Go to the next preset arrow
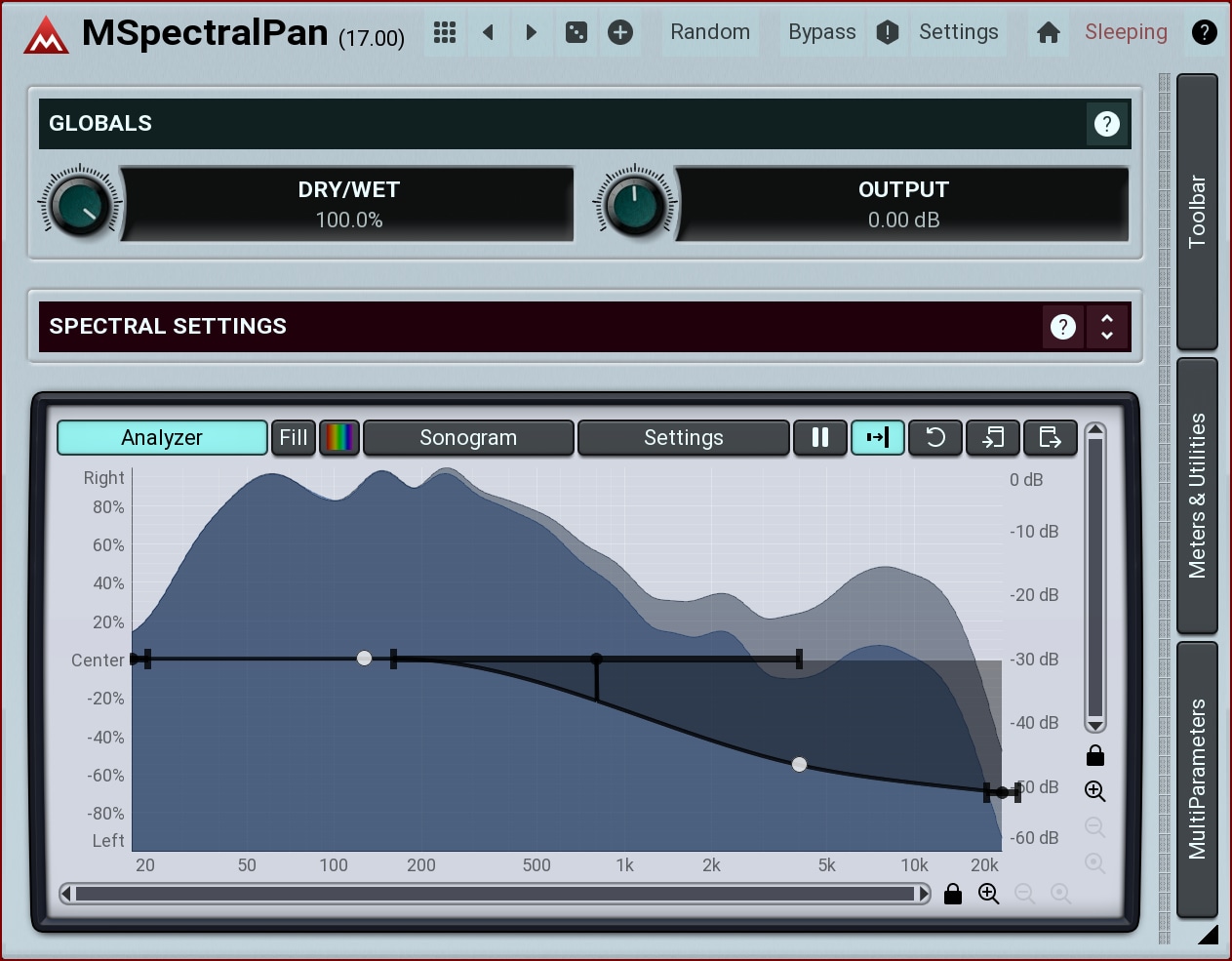 532,33
